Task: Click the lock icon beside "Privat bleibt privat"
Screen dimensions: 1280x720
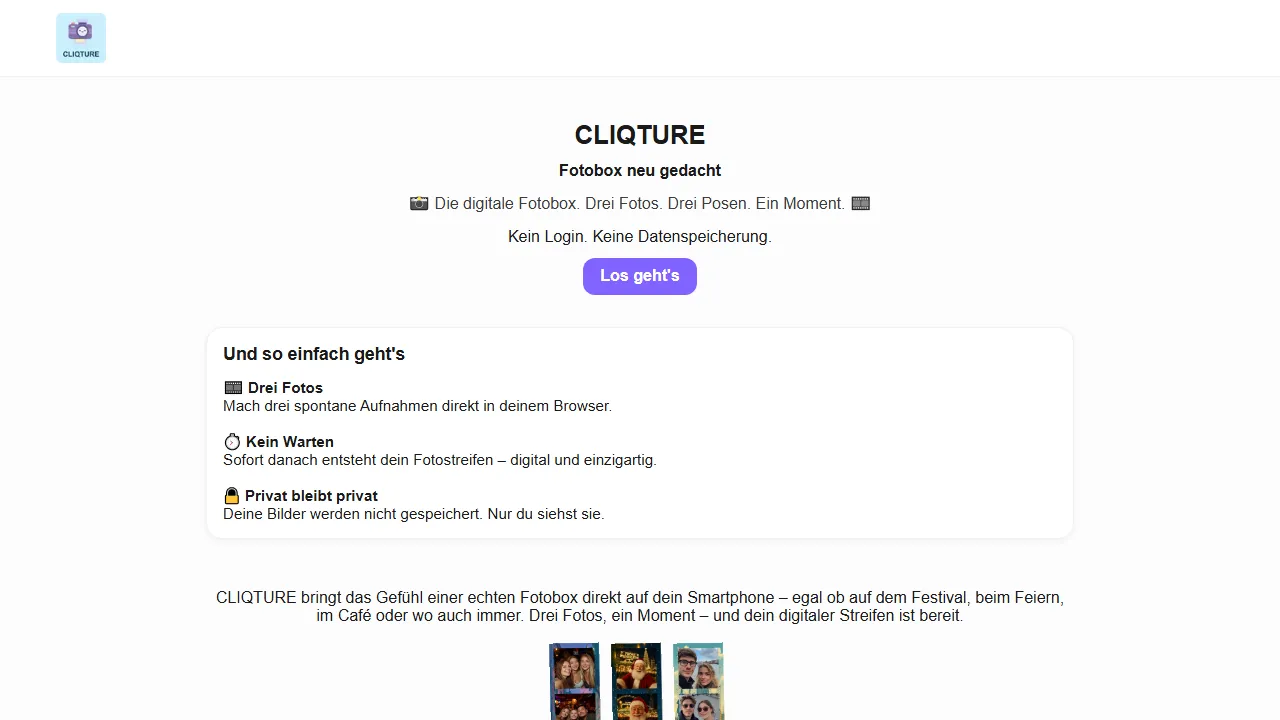Action: click(231, 495)
